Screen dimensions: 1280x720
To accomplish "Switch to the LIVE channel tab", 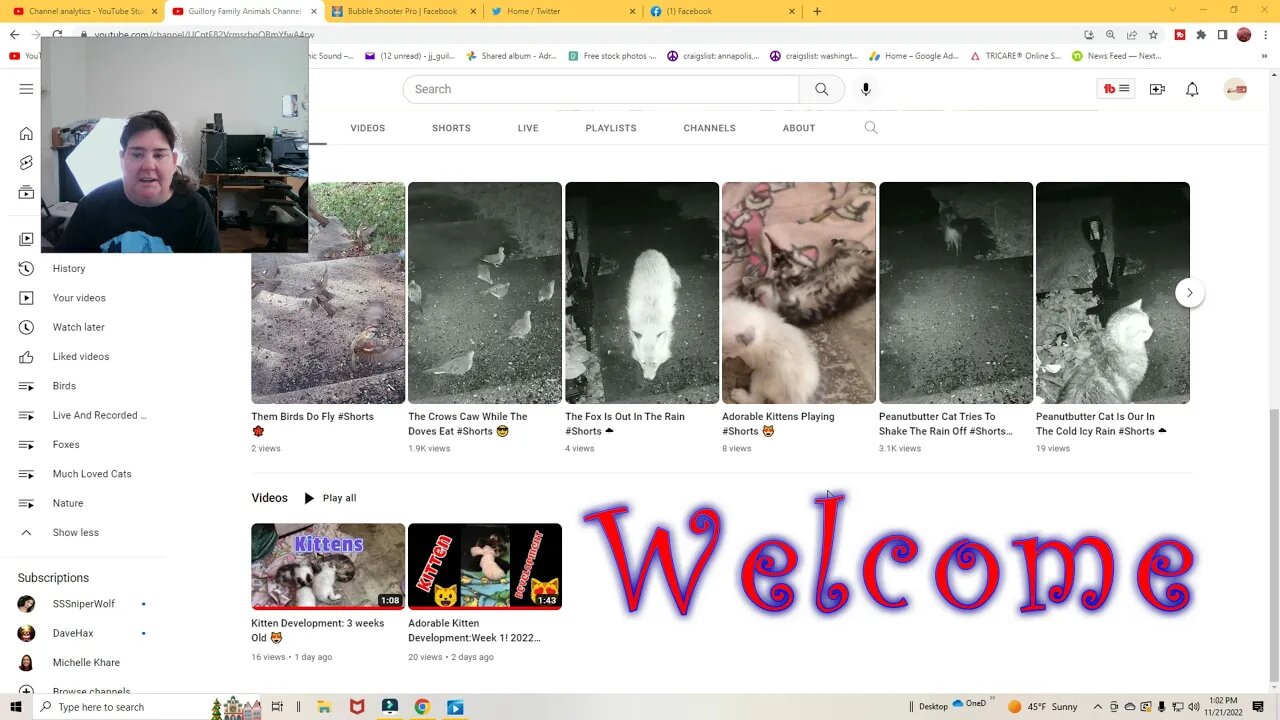I will pyautogui.click(x=528, y=128).
